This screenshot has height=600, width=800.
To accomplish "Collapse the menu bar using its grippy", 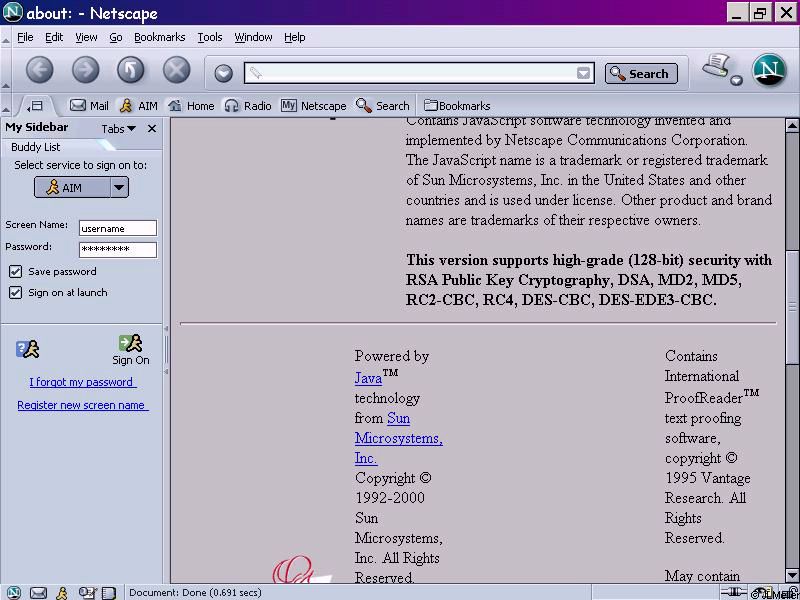I will point(6,38).
